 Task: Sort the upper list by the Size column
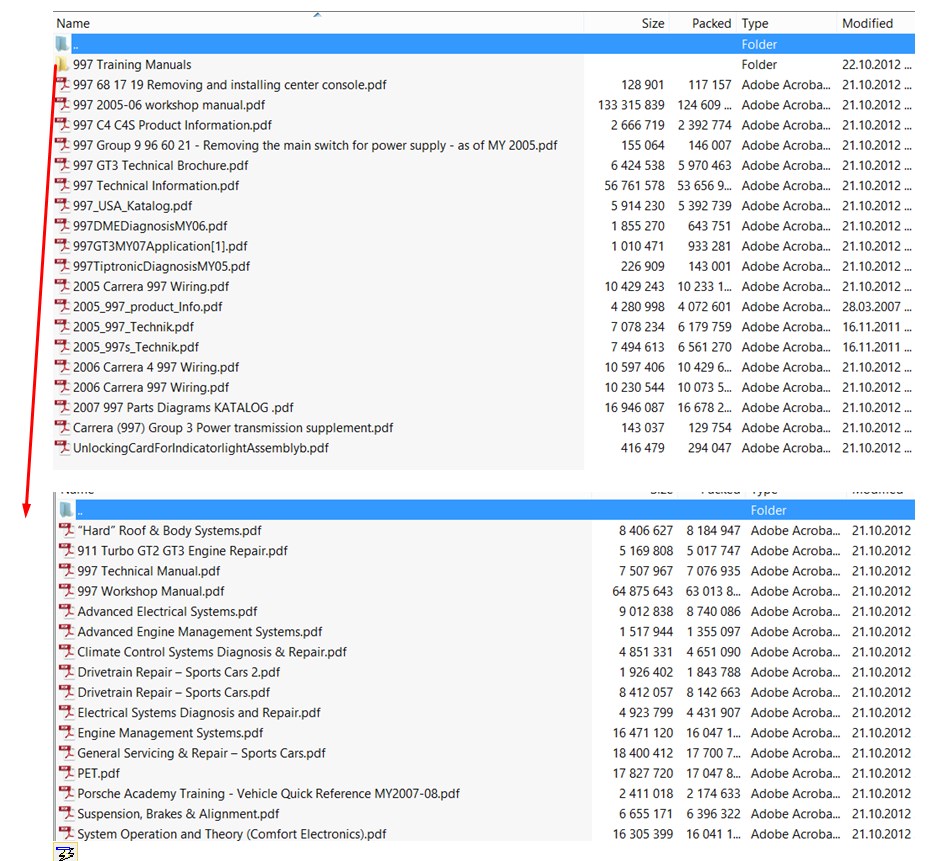[653, 23]
